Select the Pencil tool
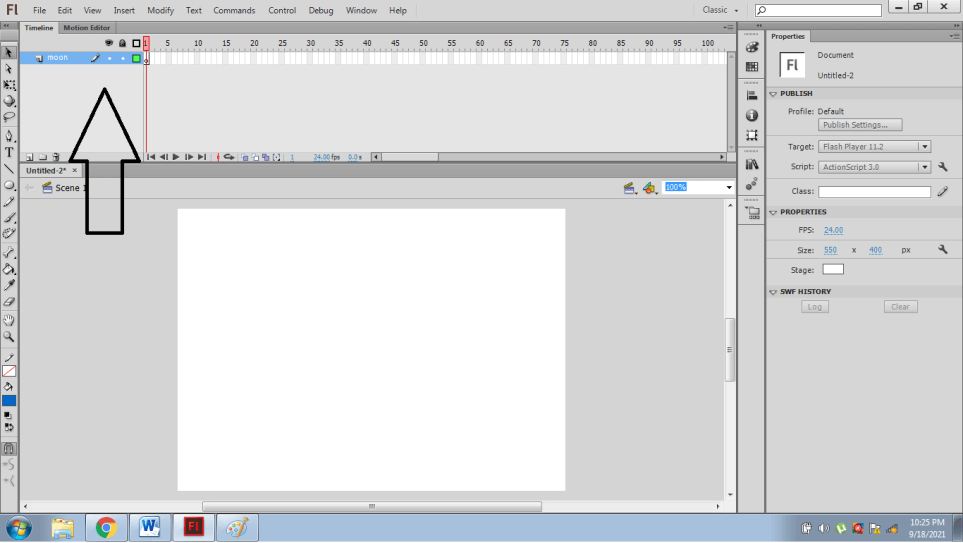The image size is (963, 543). pos(9,201)
